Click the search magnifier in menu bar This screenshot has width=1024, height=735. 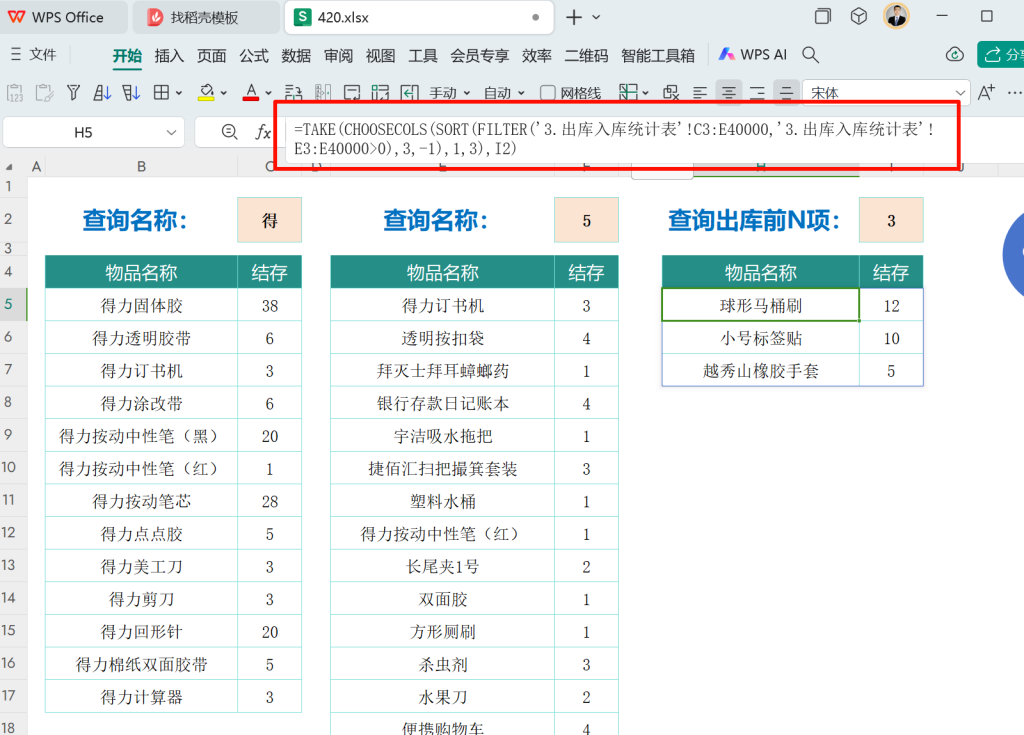(x=810, y=55)
